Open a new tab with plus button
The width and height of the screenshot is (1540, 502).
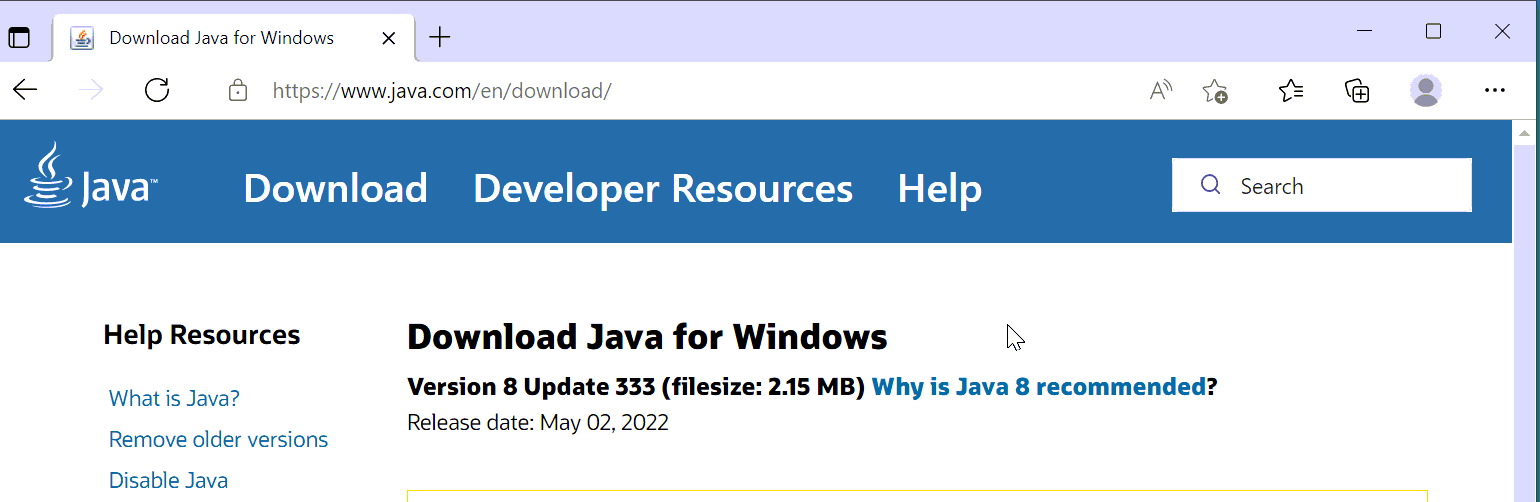[440, 38]
